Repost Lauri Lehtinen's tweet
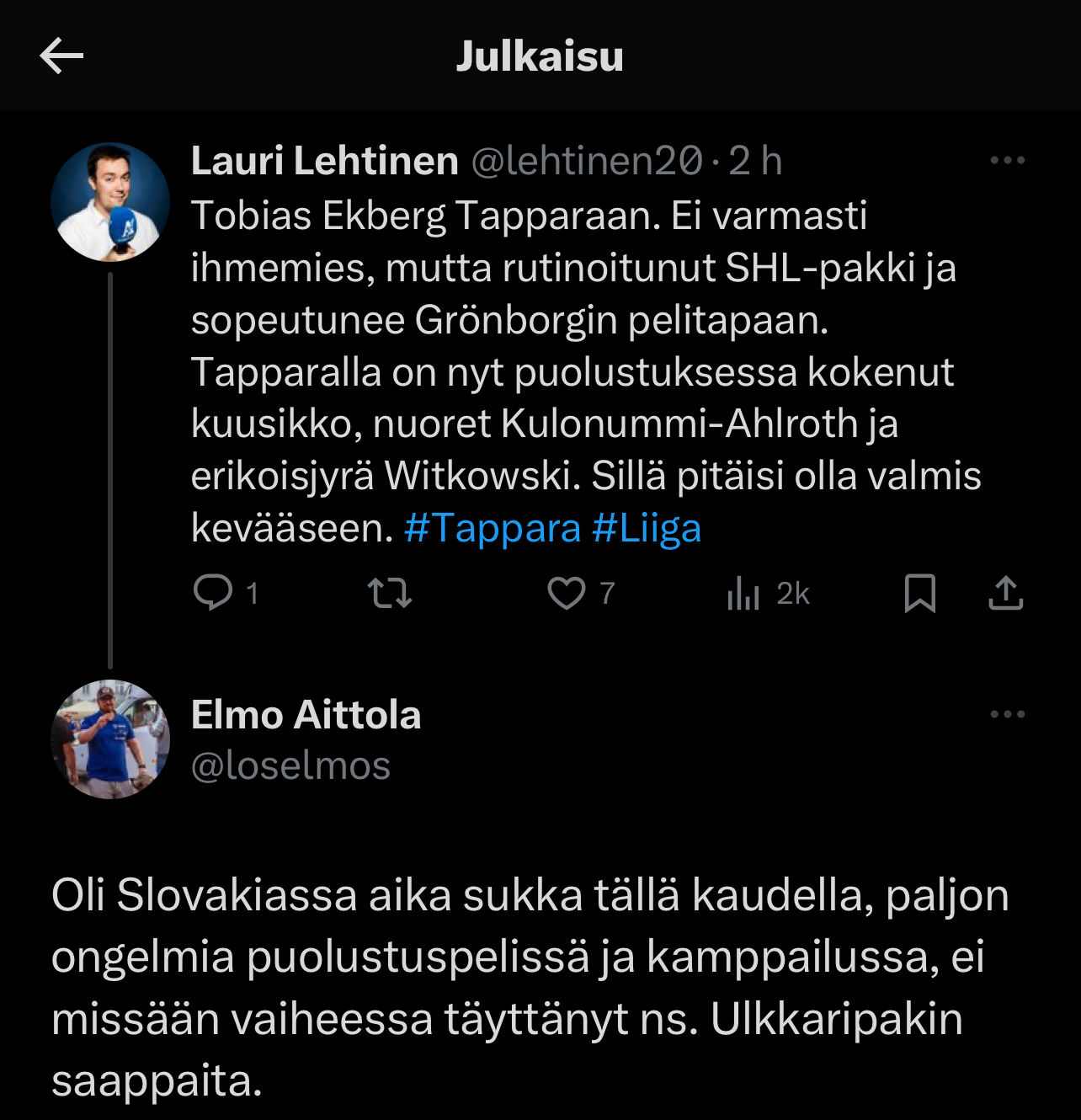This screenshot has height=1120, width=1081. tap(390, 593)
